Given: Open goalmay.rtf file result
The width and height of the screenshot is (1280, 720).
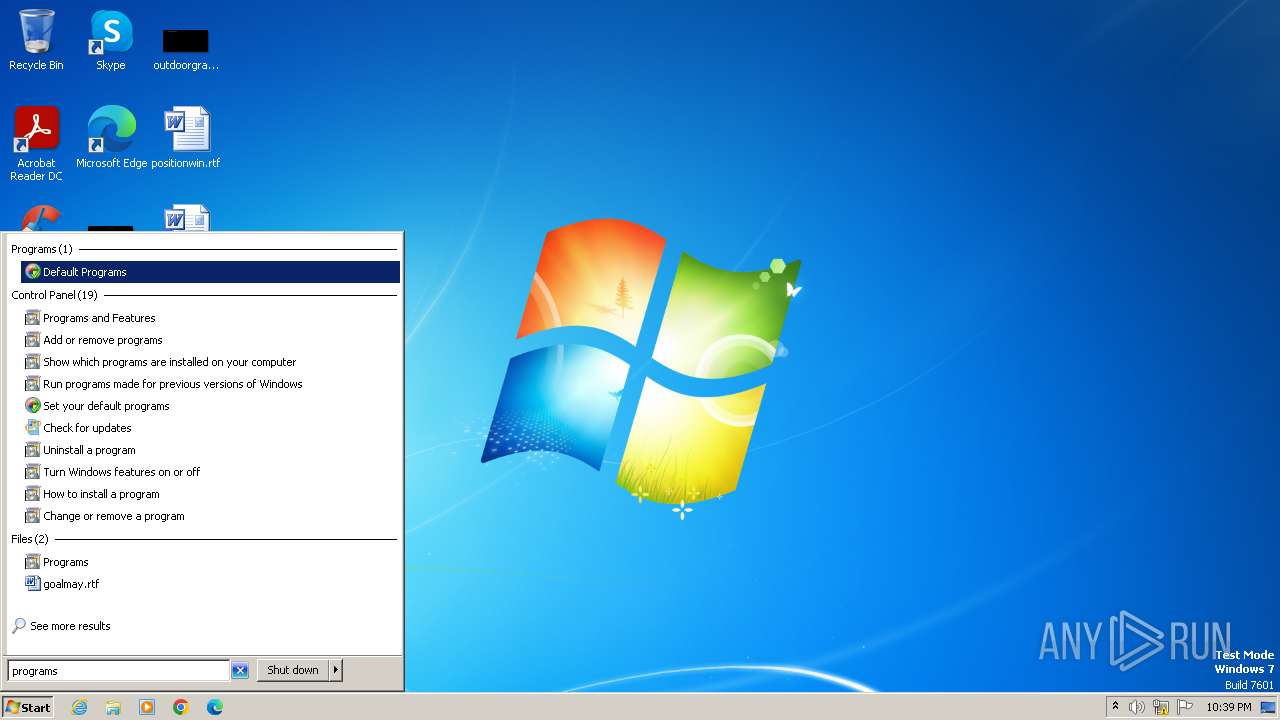Looking at the screenshot, I should pos(210,584).
